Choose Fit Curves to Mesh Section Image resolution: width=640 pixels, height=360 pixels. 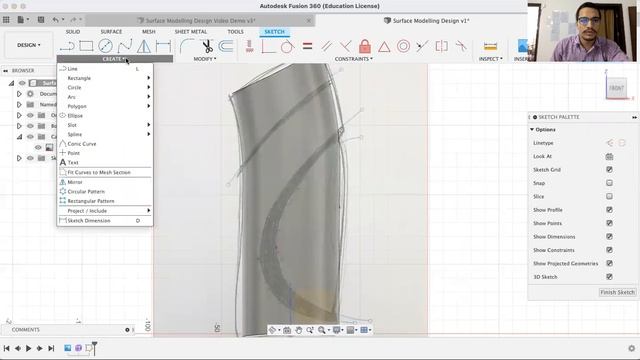[x=105, y=172]
